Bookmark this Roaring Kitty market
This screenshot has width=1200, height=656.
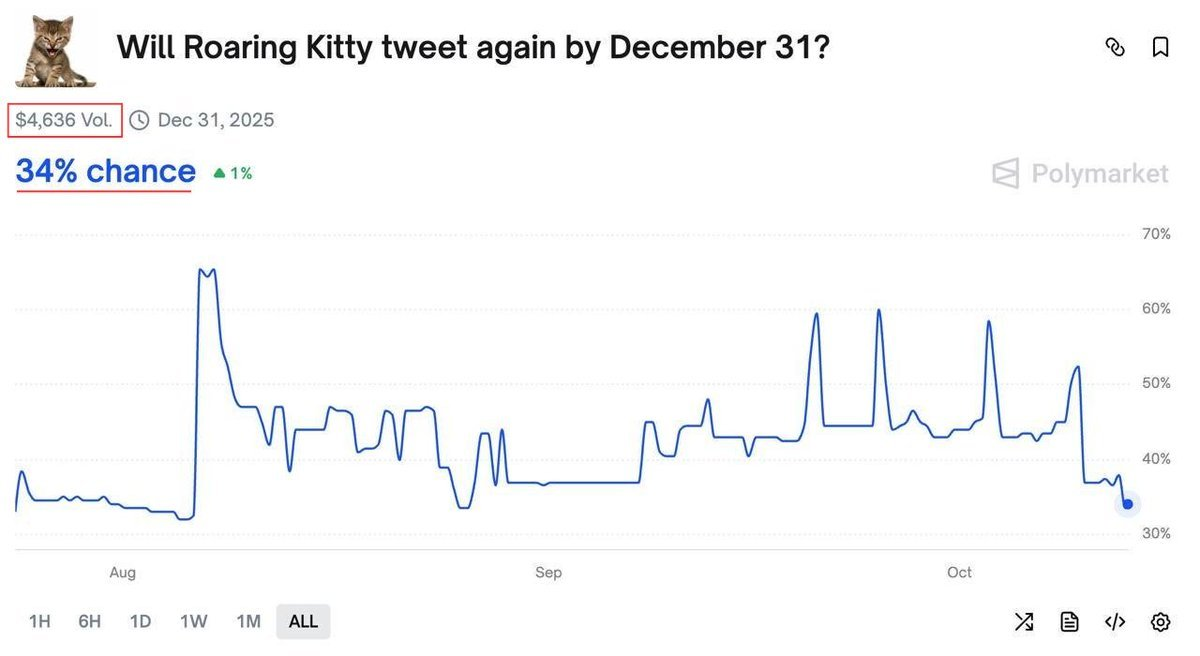point(1160,47)
